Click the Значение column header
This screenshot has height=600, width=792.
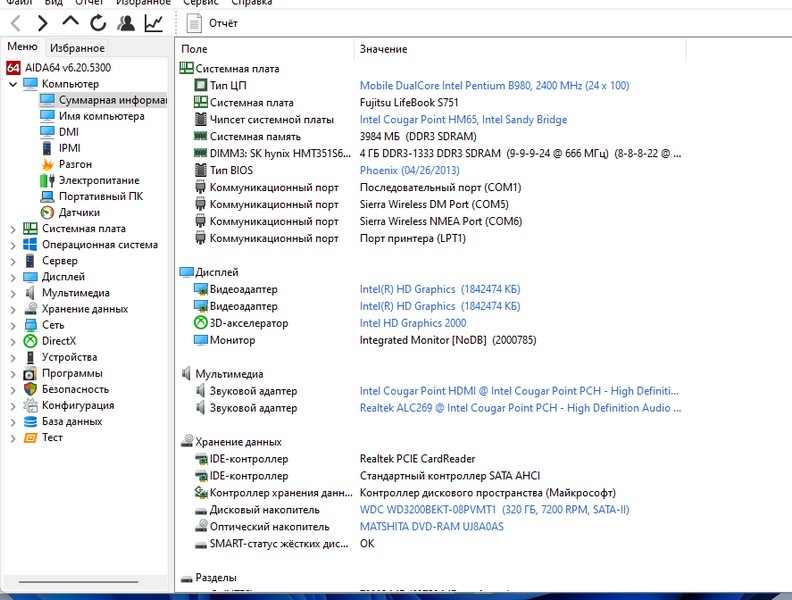click(384, 49)
